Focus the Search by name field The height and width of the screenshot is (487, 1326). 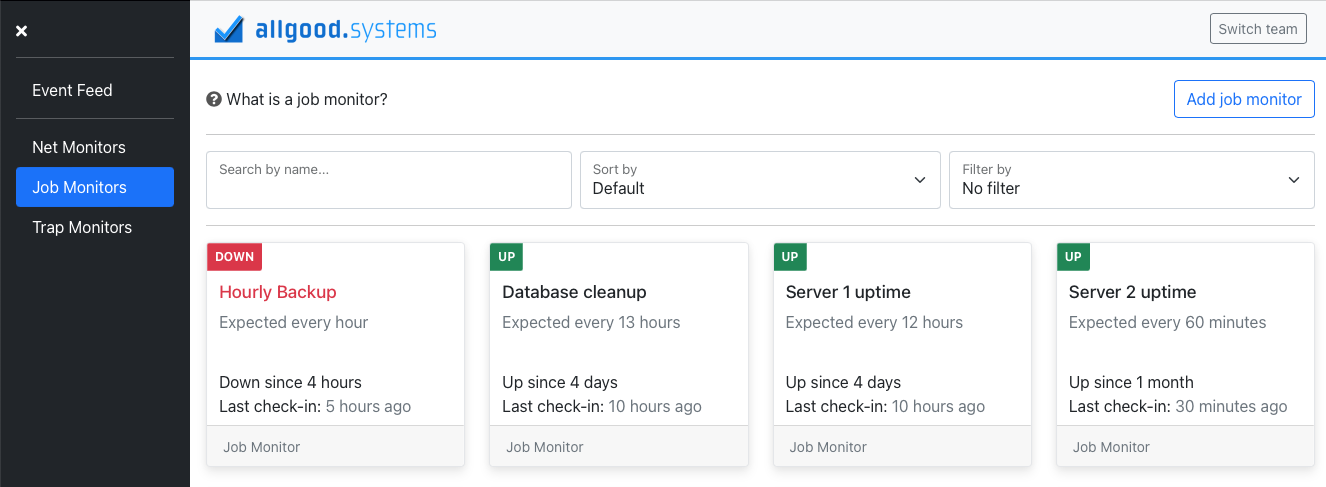[x=389, y=180]
